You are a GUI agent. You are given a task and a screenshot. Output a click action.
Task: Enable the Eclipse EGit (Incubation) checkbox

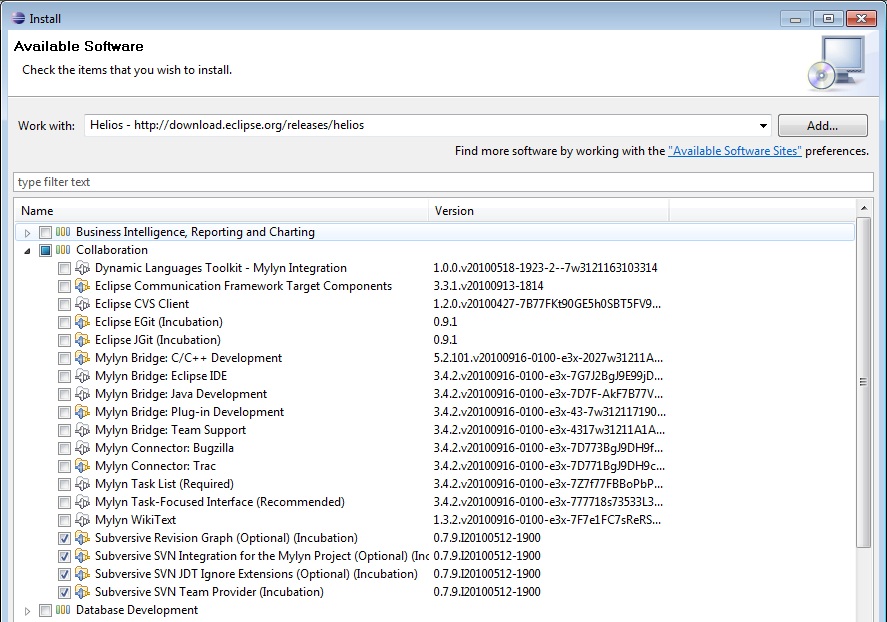pyautogui.click(x=64, y=323)
